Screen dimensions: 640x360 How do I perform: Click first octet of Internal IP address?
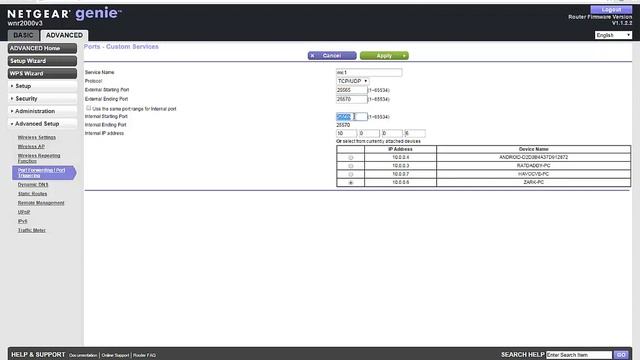pyautogui.click(x=346, y=133)
